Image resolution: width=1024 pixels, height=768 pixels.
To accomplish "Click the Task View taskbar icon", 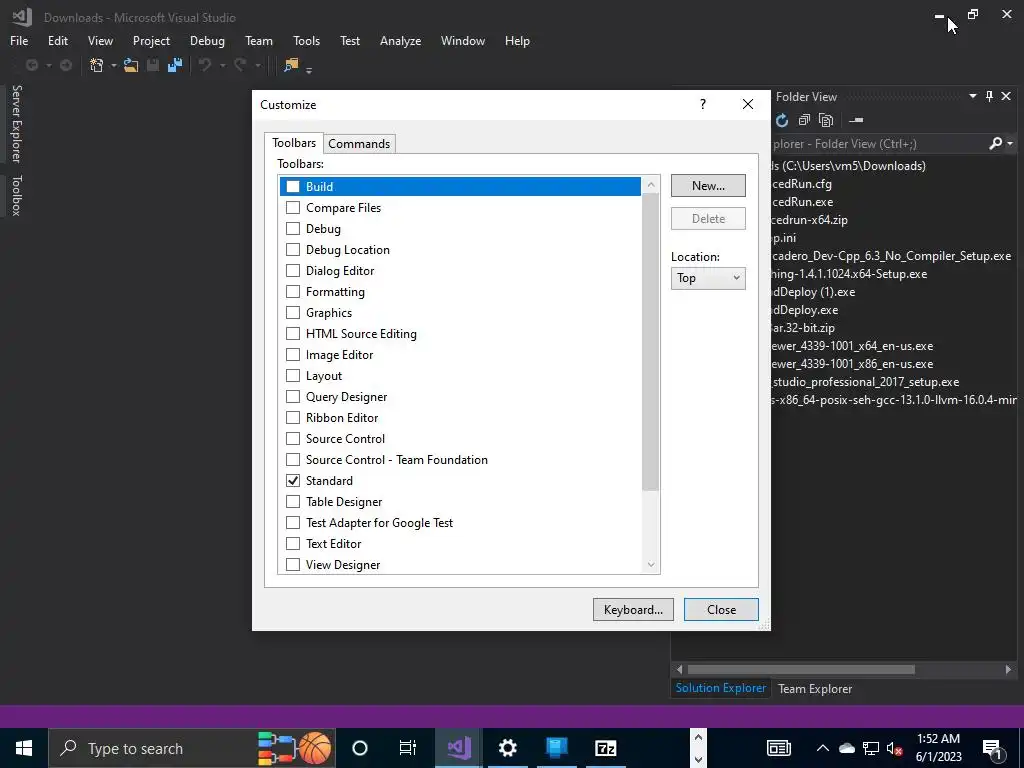I will 408,748.
